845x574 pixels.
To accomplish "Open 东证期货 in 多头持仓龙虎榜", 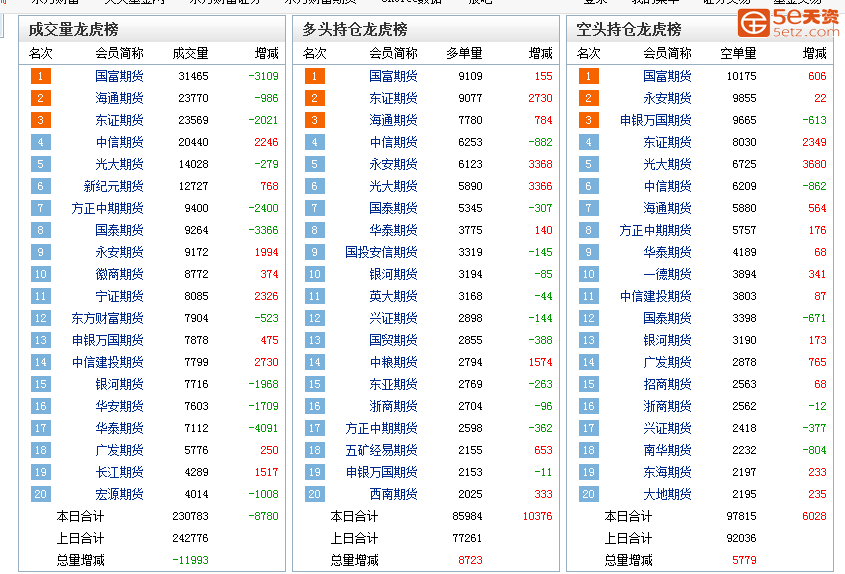I will click(x=393, y=98).
